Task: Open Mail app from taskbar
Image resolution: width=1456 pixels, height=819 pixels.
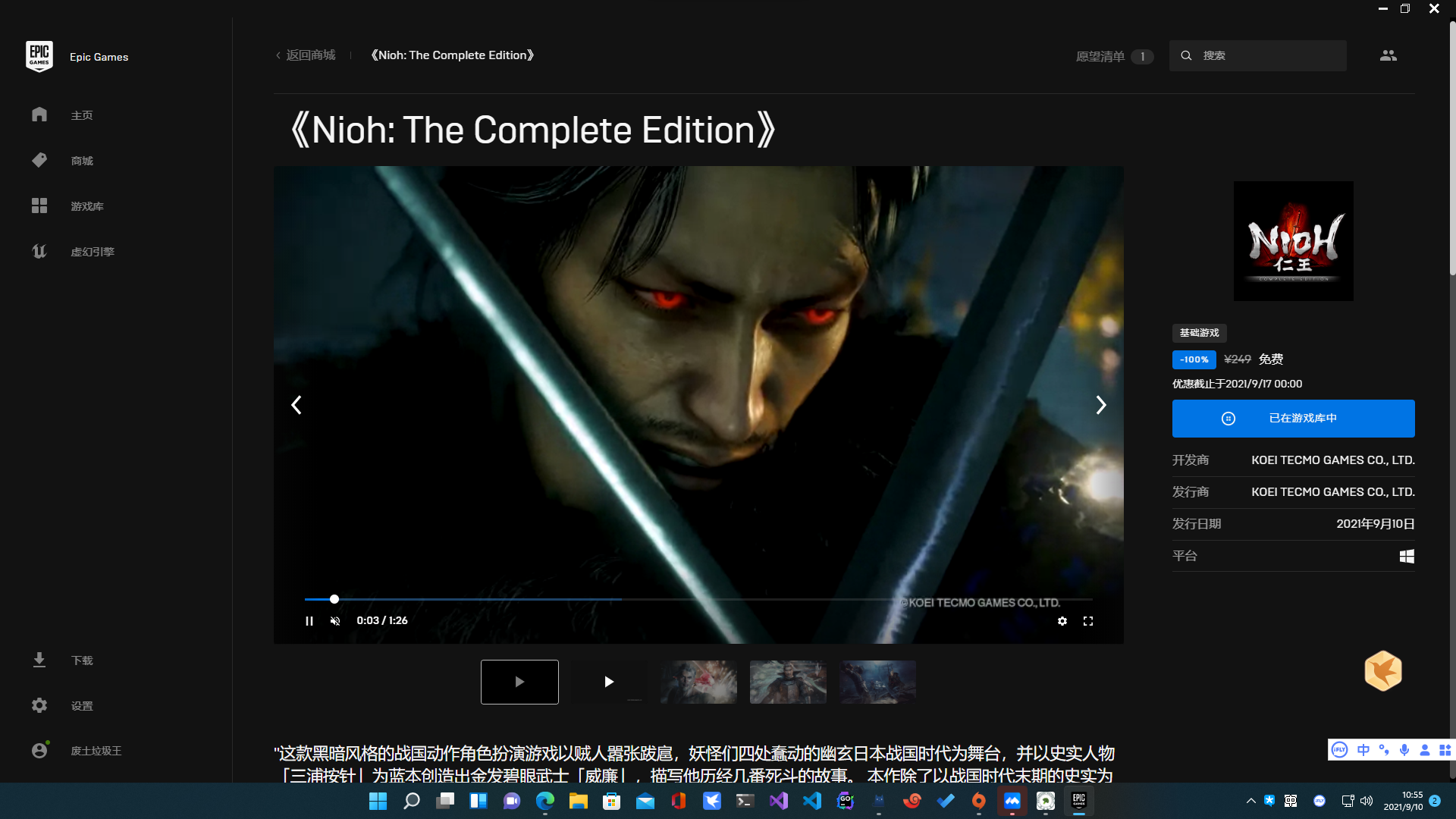Action: pyautogui.click(x=645, y=801)
